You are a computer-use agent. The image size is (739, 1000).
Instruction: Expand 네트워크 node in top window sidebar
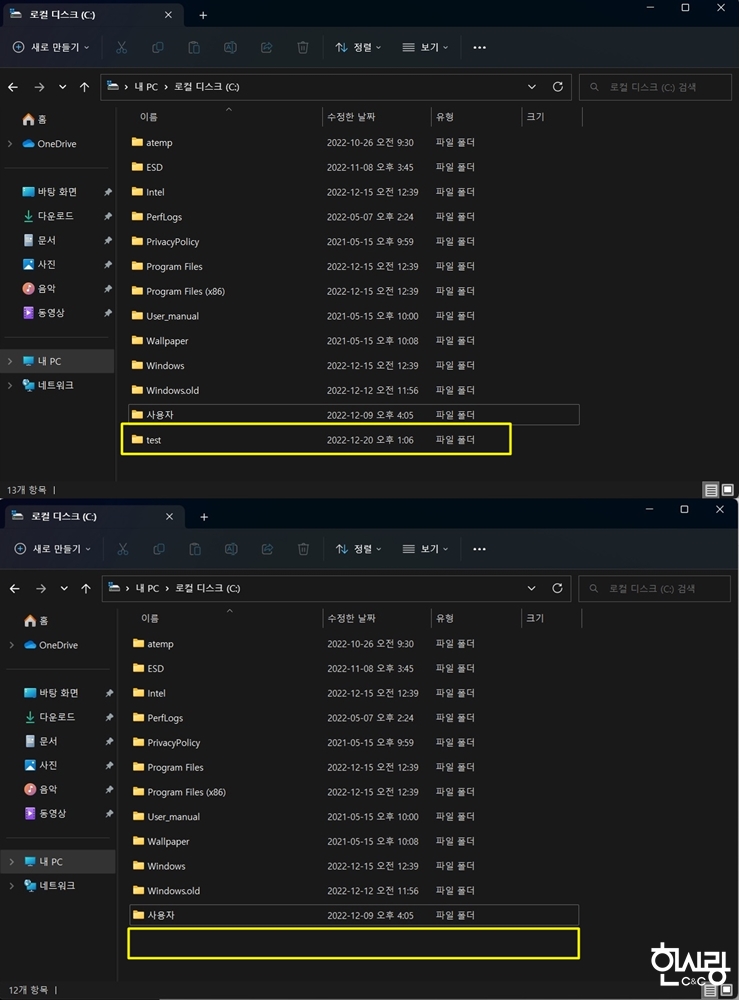click(10, 385)
